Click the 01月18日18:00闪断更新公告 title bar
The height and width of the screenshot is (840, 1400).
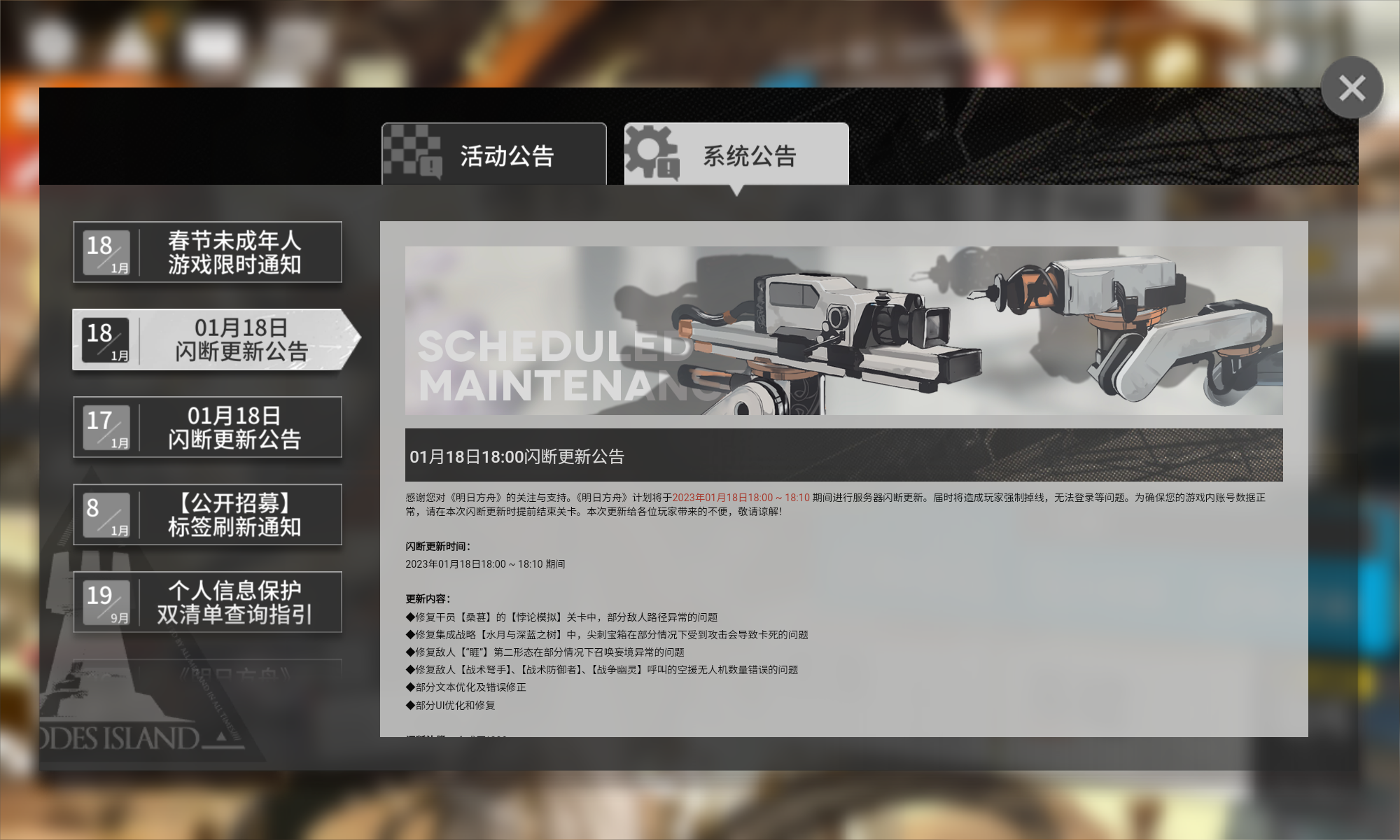coord(843,455)
